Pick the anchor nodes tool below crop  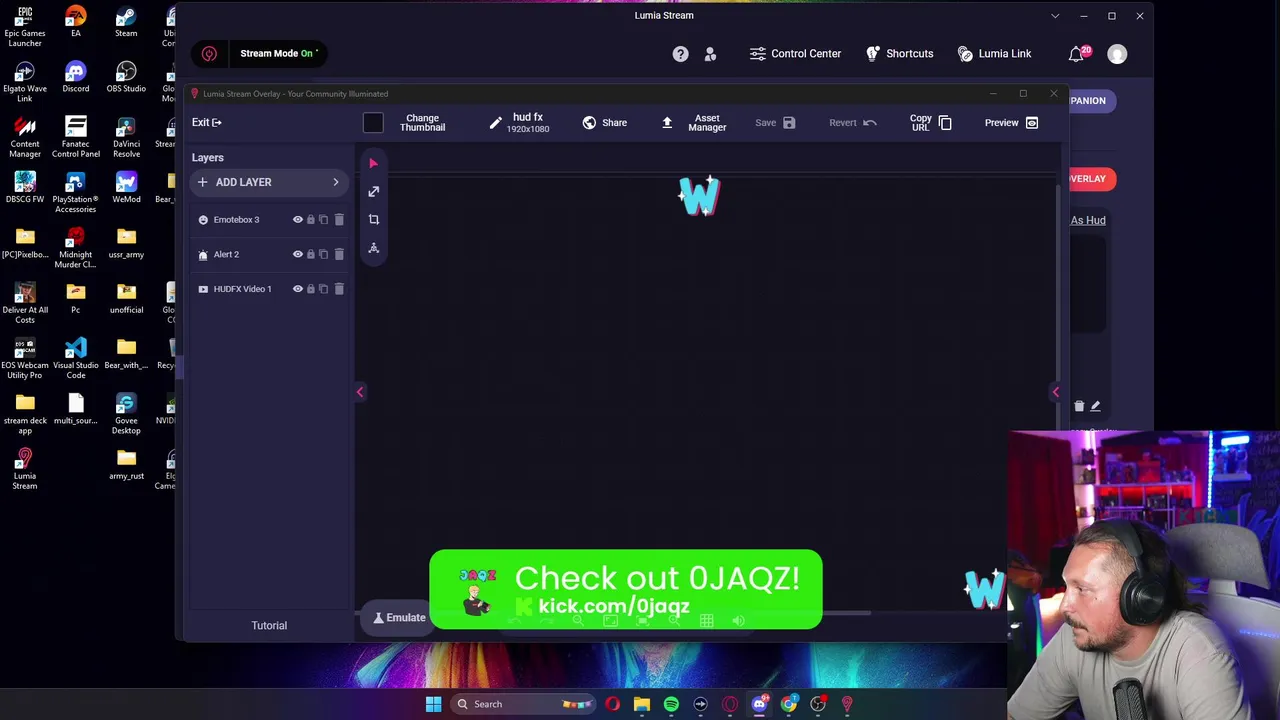[x=373, y=247]
